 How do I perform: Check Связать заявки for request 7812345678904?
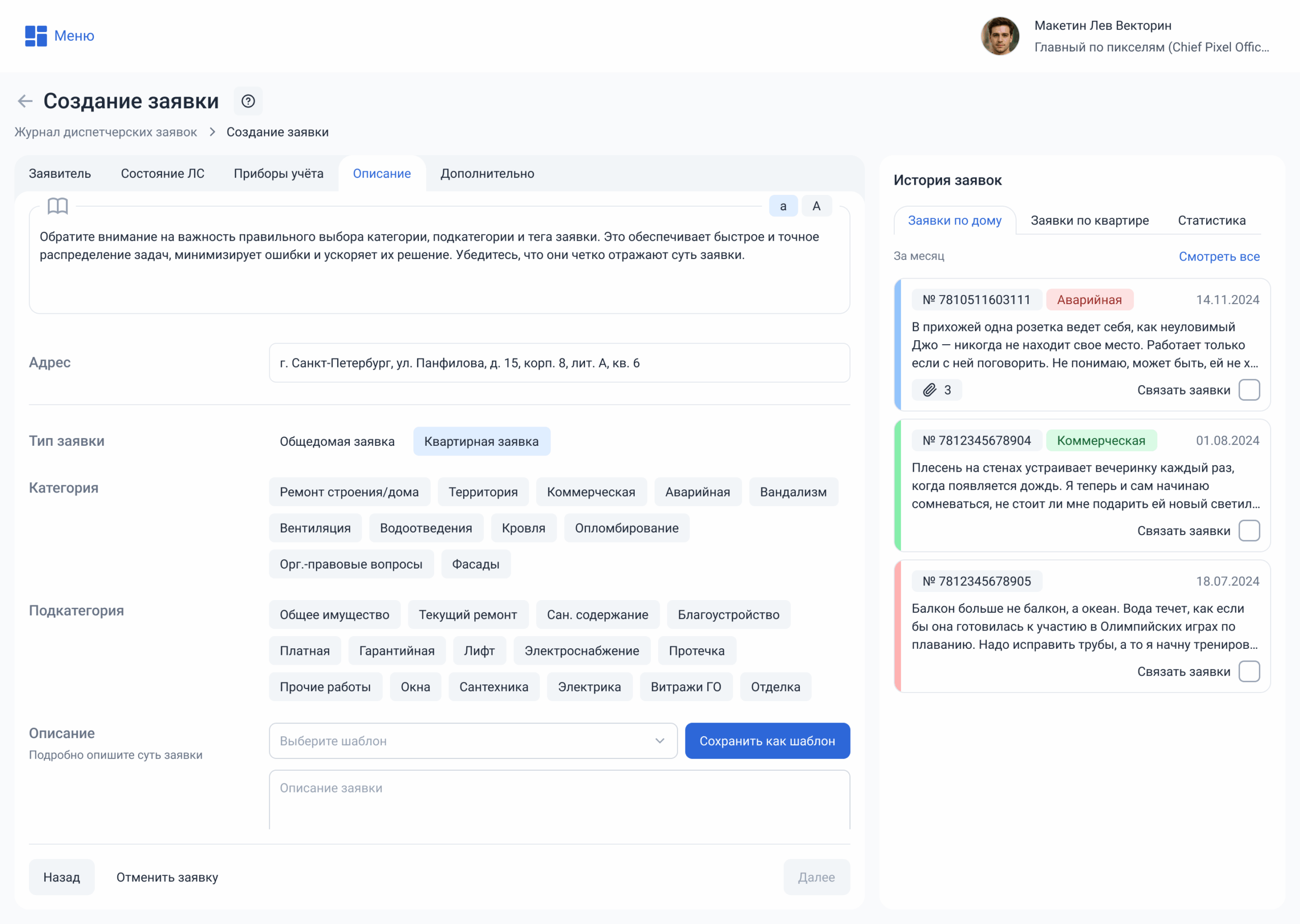[x=1249, y=530]
